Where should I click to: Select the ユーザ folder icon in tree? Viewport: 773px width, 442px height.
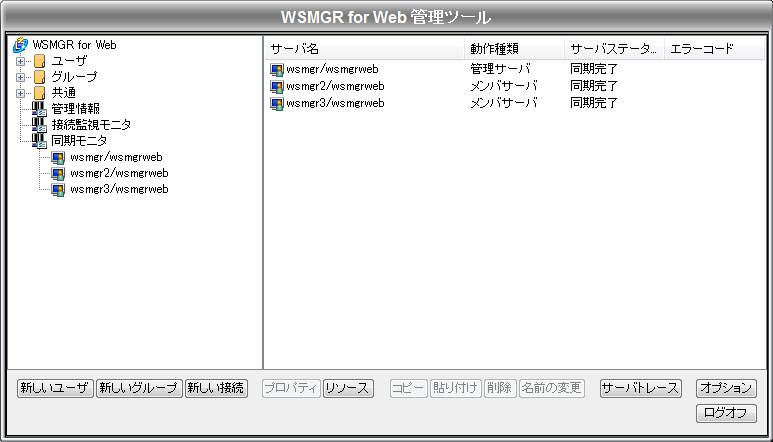tap(39, 61)
